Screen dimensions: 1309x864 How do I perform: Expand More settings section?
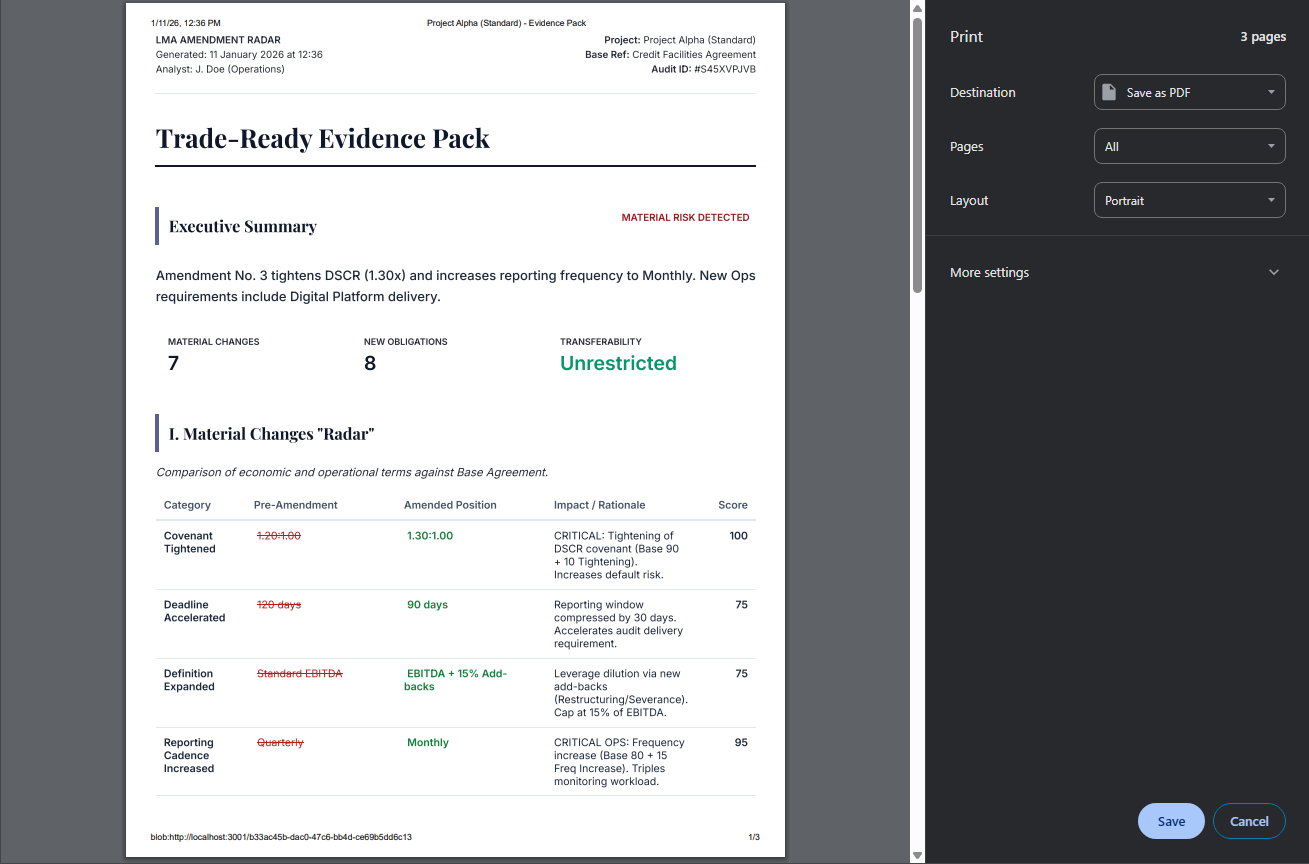coord(1116,272)
